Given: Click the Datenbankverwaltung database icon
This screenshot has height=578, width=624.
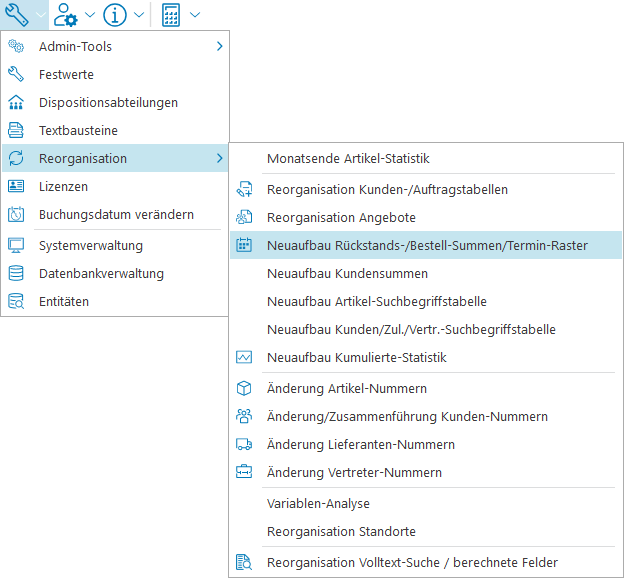Looking at the screenshot, I should click(16, 273).
